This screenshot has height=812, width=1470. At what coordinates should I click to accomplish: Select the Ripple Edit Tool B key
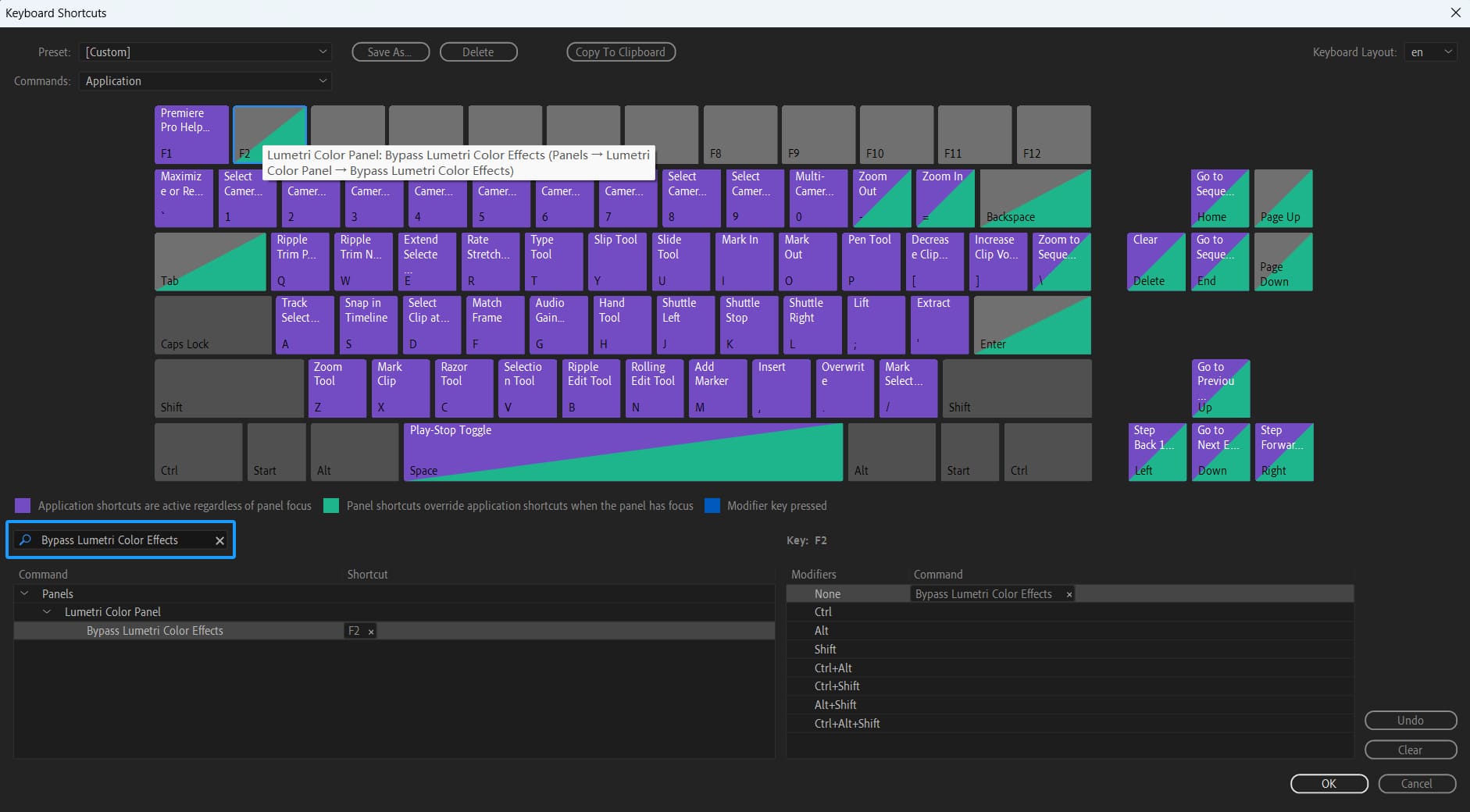point(590,388)
